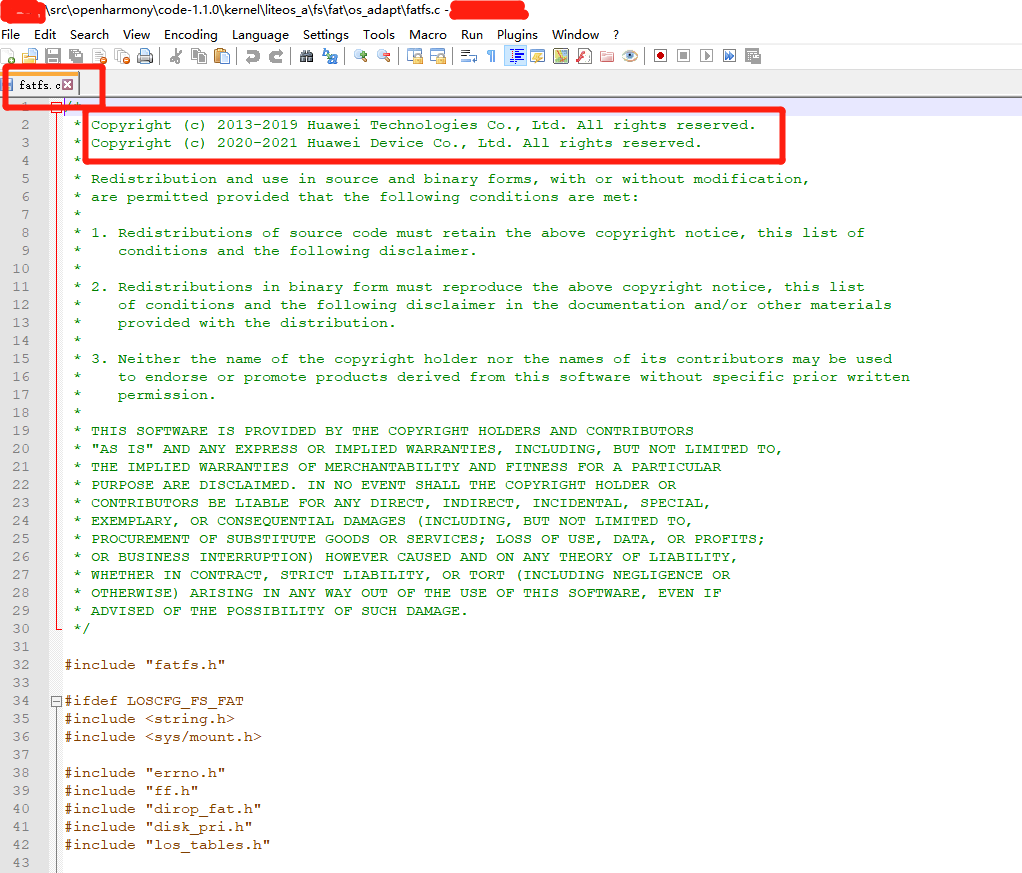Open the user defined language icon
This screenshot has height=873, width=1022.
coord(538,56)
